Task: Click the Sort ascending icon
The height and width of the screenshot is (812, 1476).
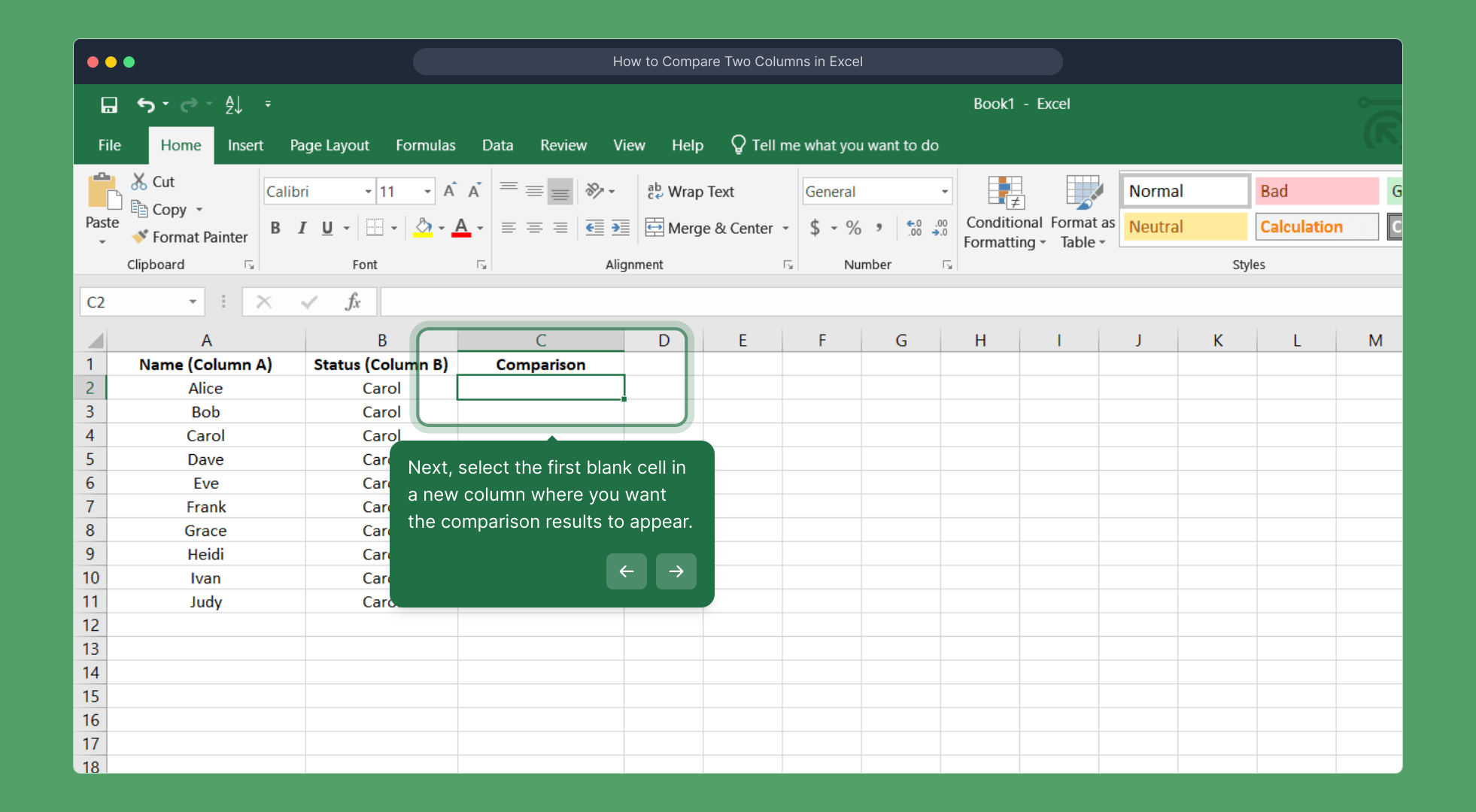Action: 233,105
